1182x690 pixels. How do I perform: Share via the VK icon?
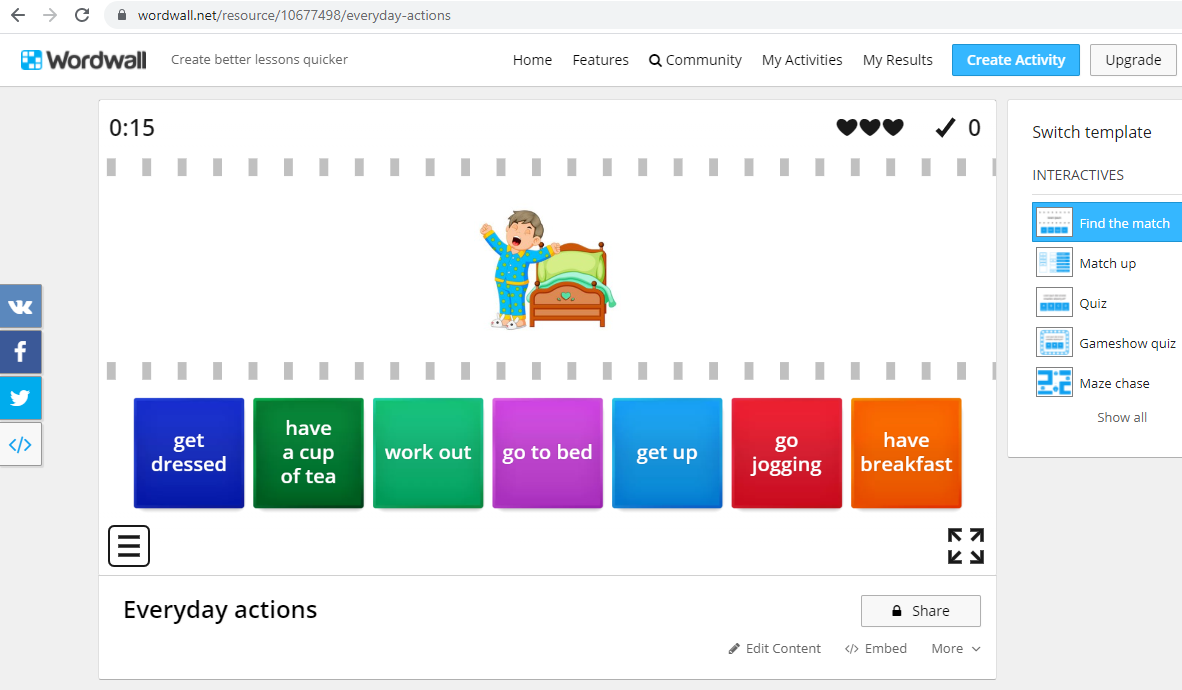[20, 306]
